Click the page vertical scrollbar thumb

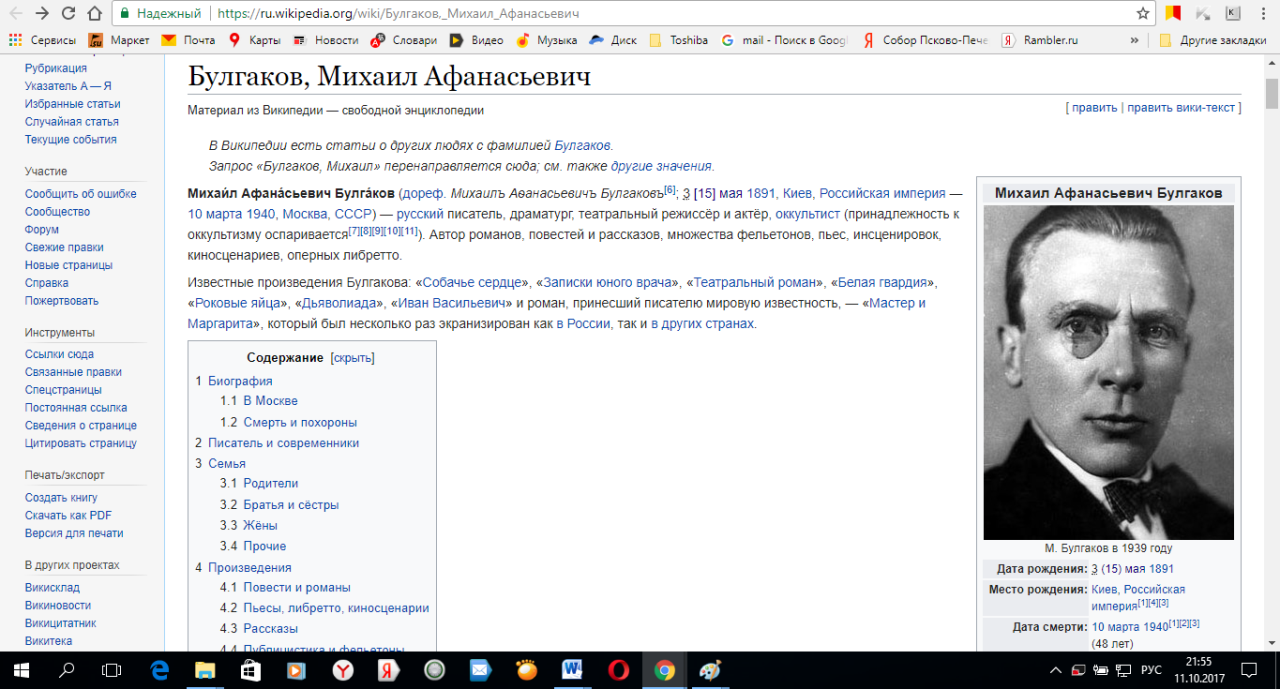tap(1272, 93)
